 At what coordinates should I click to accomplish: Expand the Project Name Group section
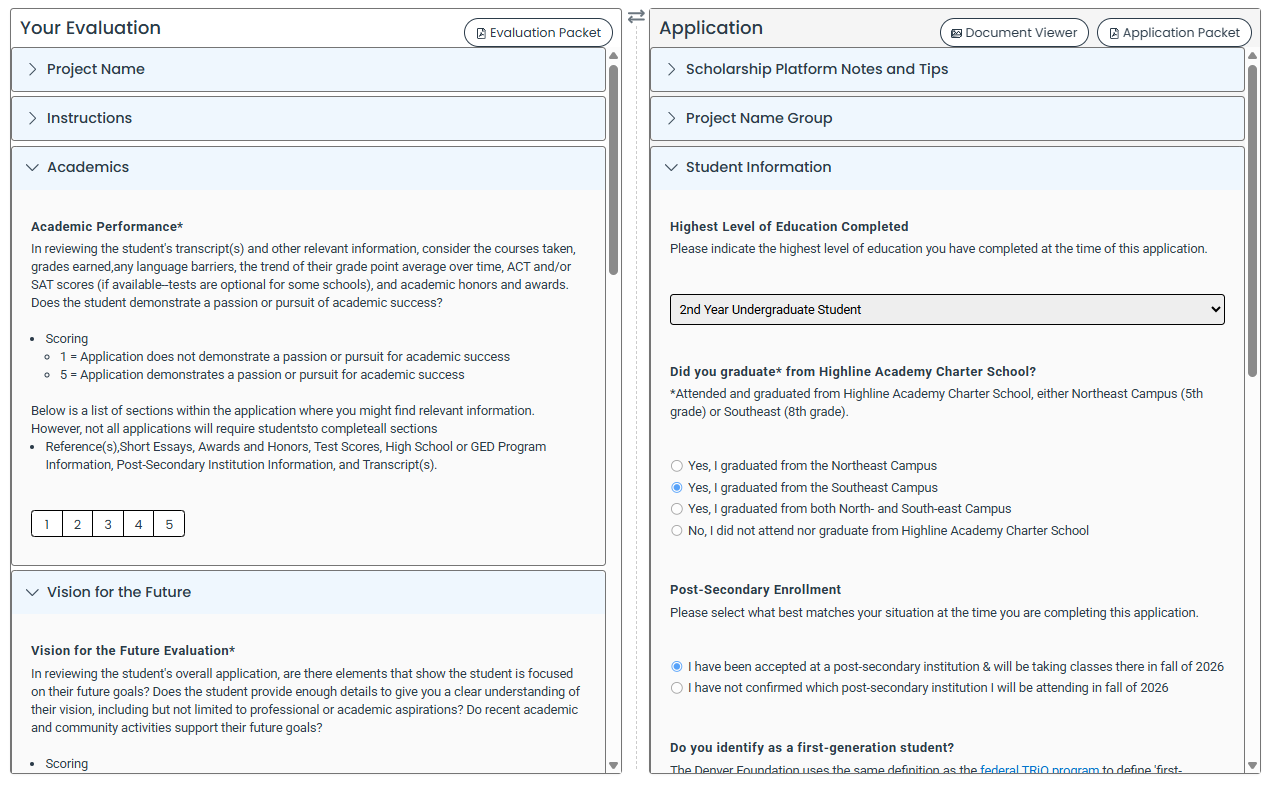[947, 118]
